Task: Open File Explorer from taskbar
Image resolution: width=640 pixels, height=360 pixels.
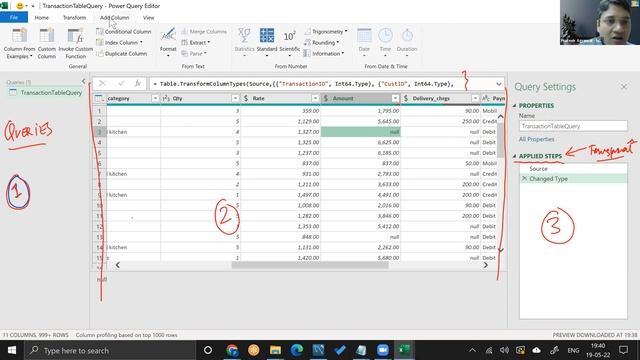Action: click(x=275, y=350)
